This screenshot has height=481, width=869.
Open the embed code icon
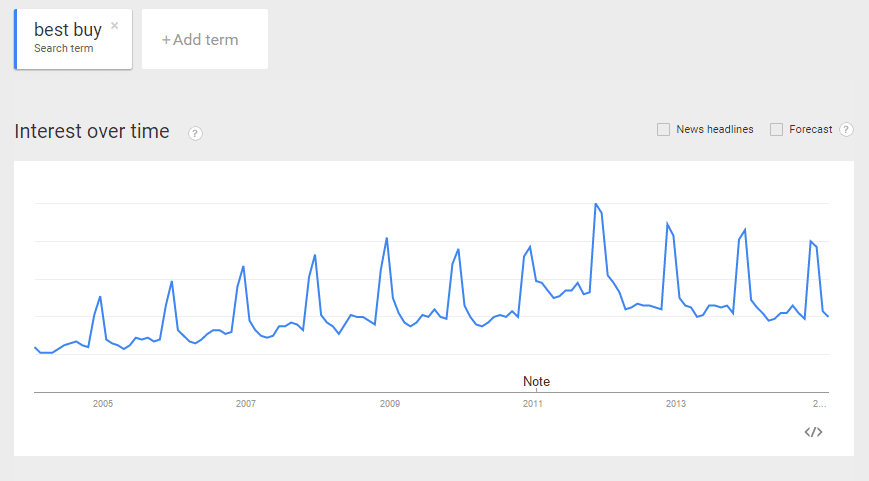click(813, 432)
